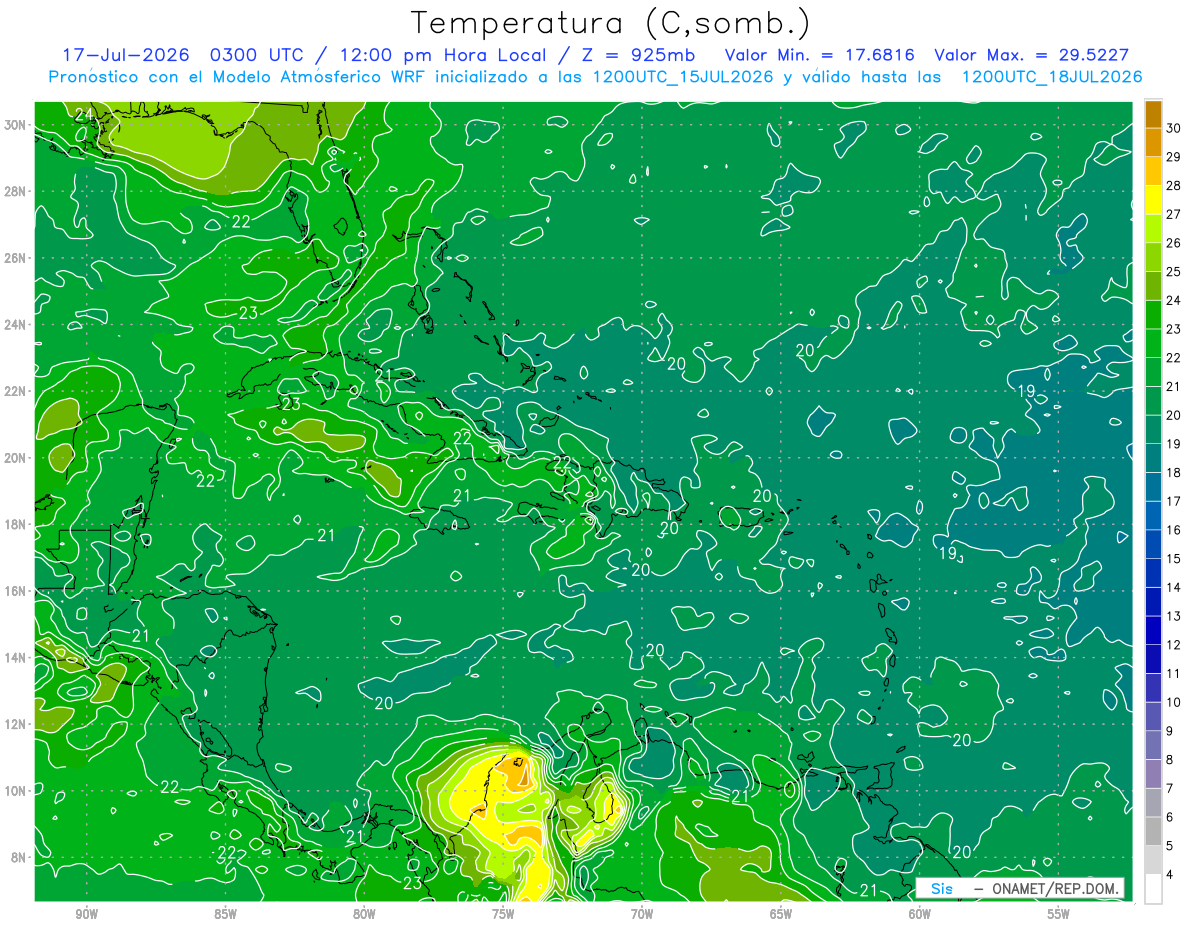Image resolution: width=1200 pixels, height=927 pixels.
Task: Click the '70W' longitude axis label
Action: pyautogui.click(x=642, y=914)
